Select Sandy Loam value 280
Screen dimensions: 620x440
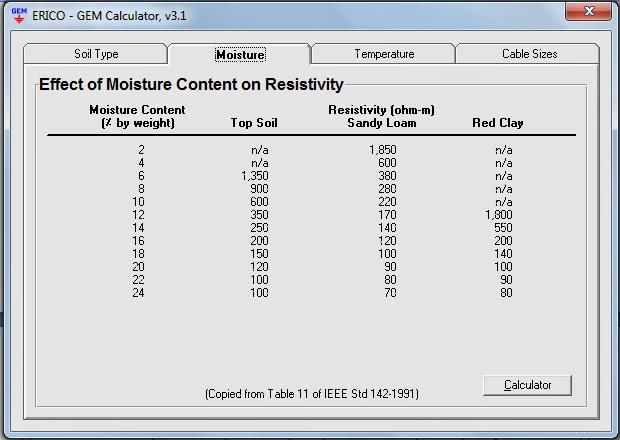[387, 189]
